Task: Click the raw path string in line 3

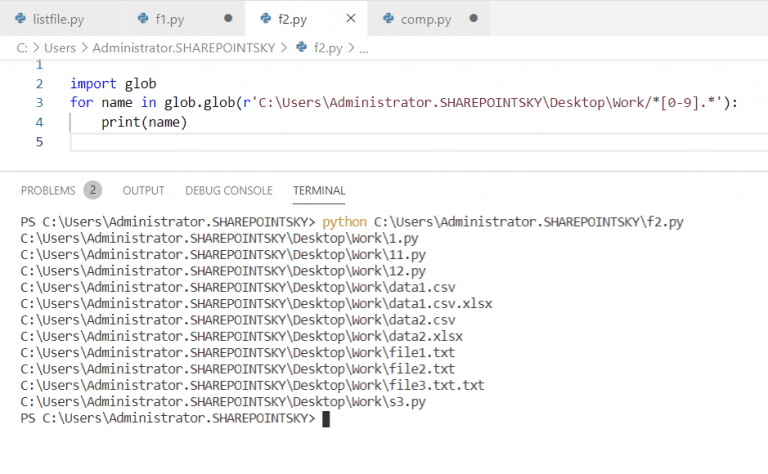Action: 482,102
